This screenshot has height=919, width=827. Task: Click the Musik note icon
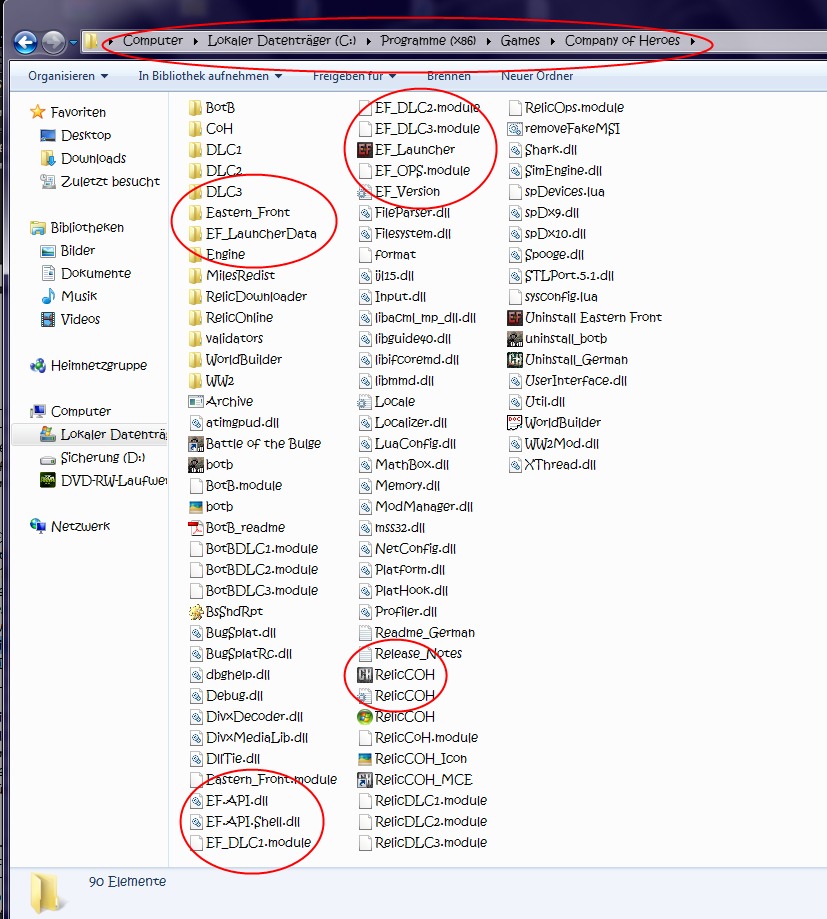pos(47,296)
